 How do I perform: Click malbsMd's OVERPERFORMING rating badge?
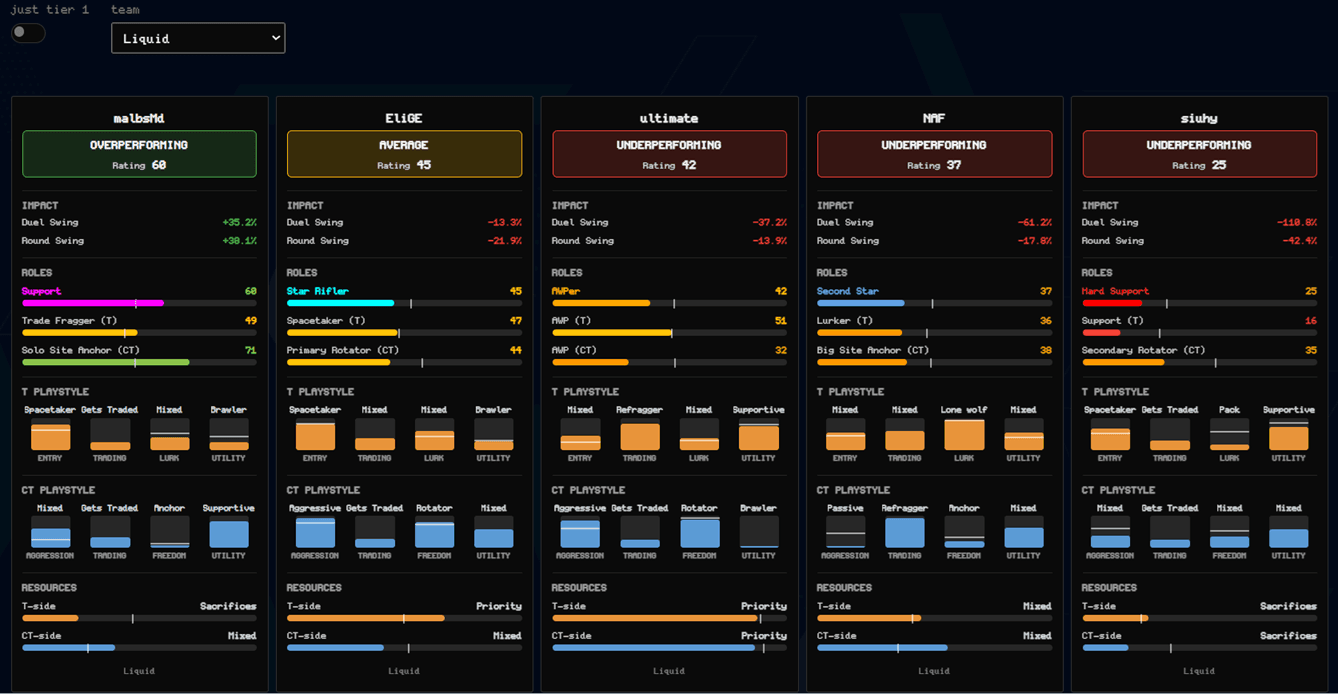(139, 154)
